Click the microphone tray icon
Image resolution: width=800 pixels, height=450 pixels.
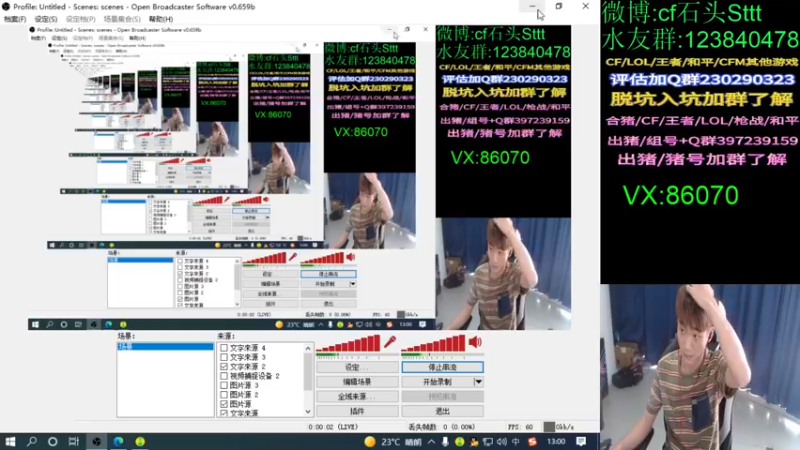point(445,442)
